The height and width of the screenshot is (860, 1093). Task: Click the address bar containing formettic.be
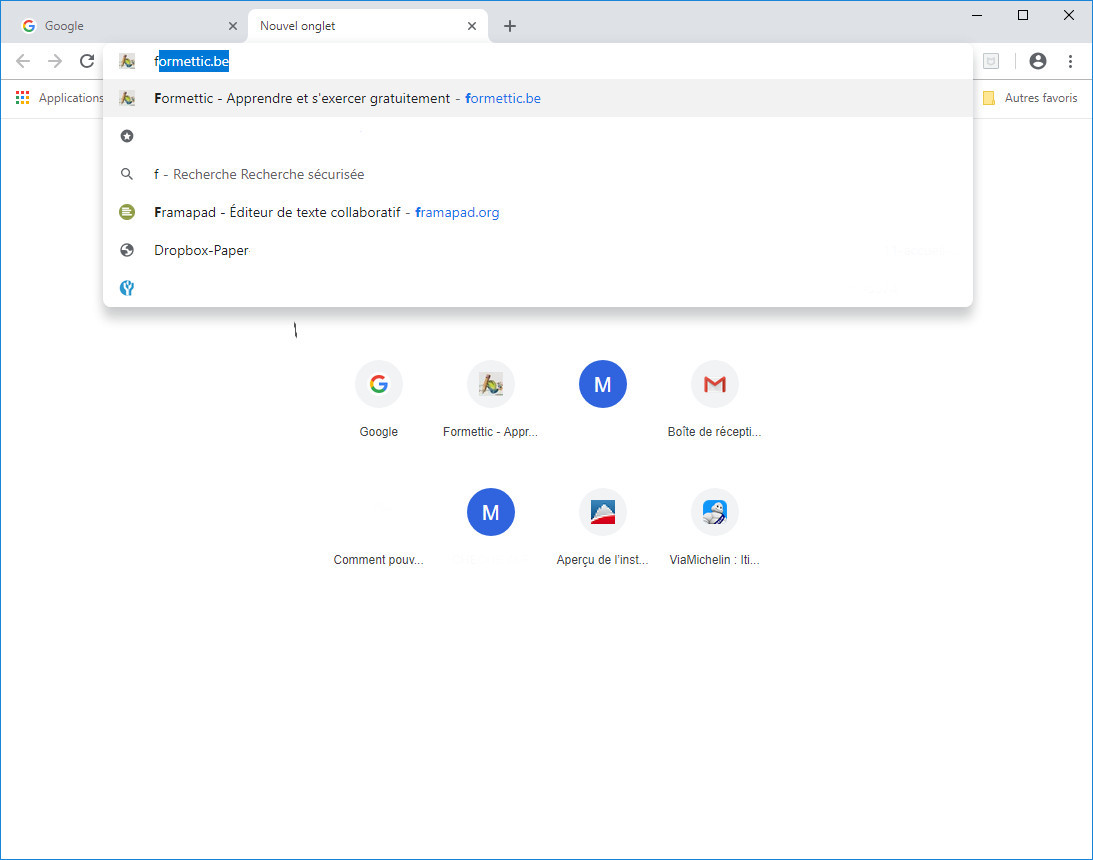(x=537, y=61)
